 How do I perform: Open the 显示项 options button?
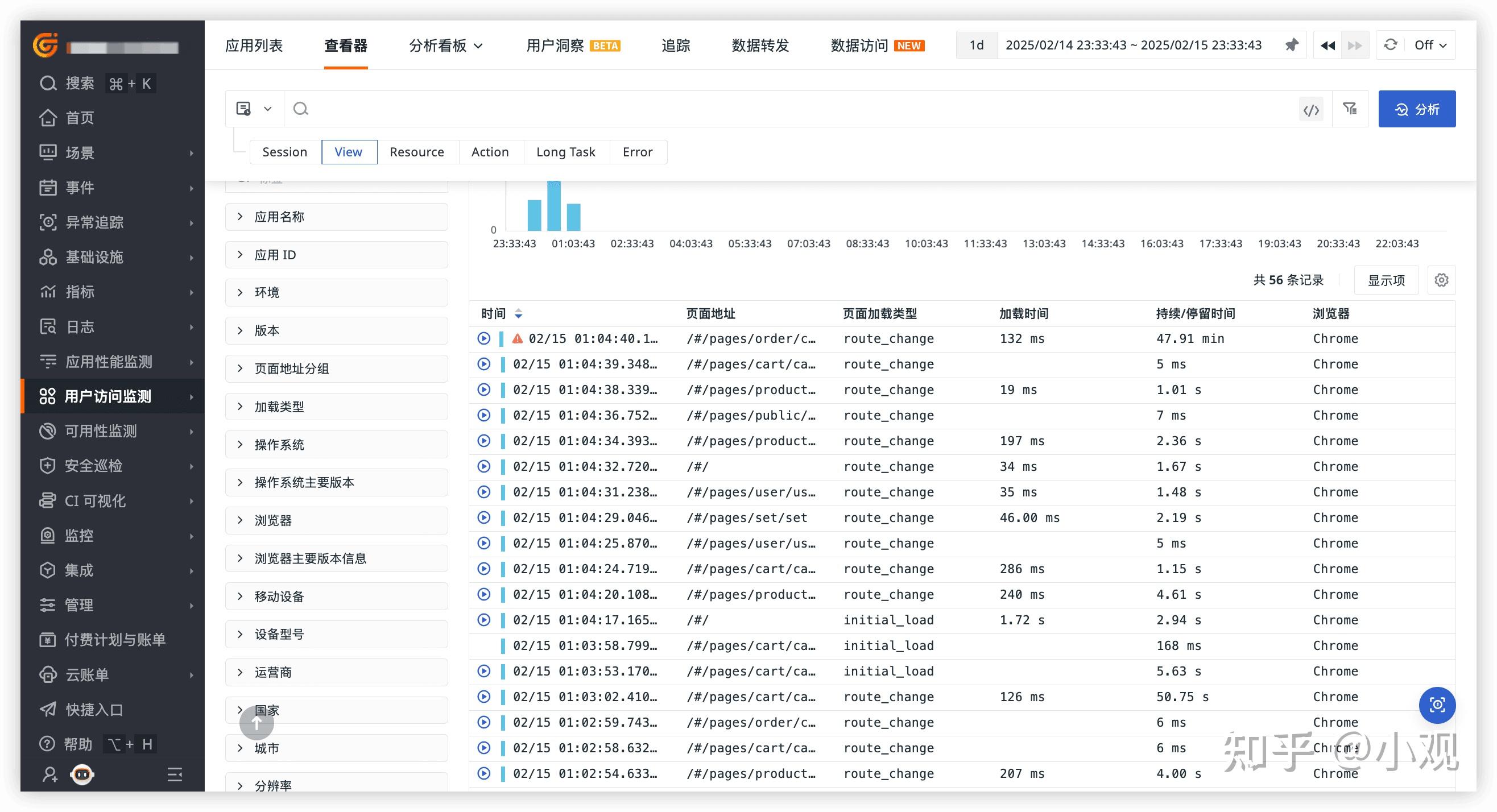(x=1386, y=279)
